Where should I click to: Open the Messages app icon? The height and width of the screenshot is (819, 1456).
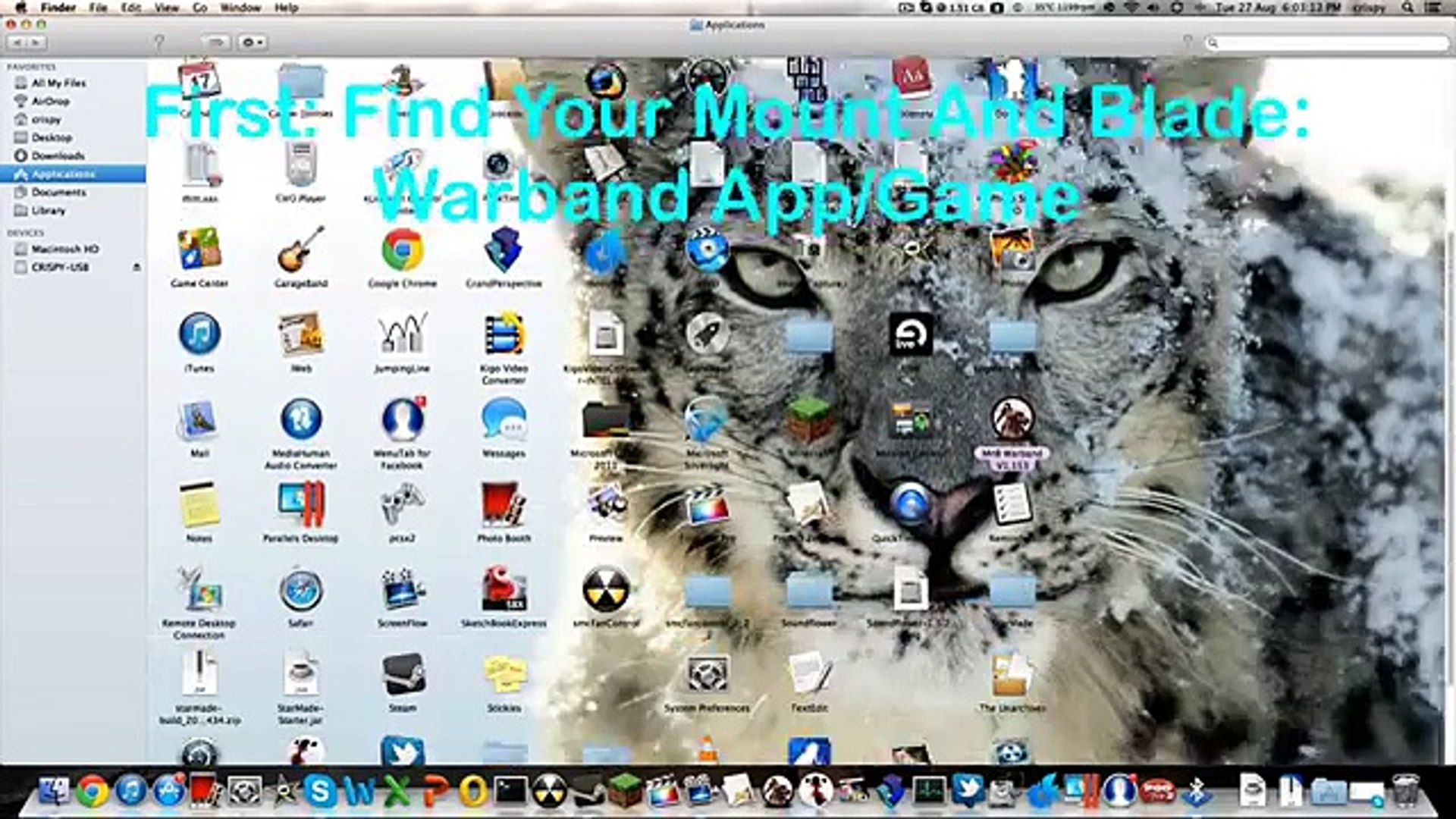coord(504,419)
